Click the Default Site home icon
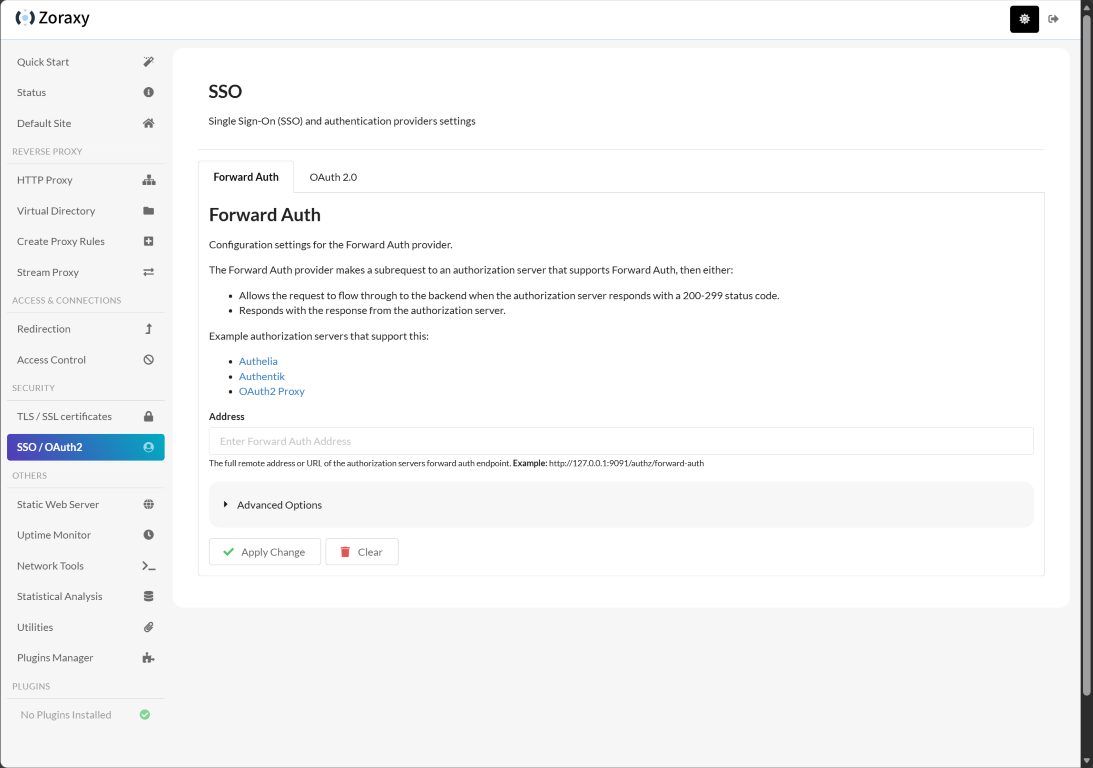This screenshot has width=1093, height=768. [148, 123]
